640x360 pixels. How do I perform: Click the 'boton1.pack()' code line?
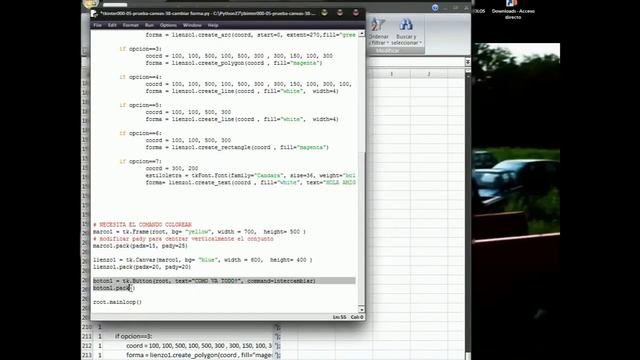coord(113,288)
